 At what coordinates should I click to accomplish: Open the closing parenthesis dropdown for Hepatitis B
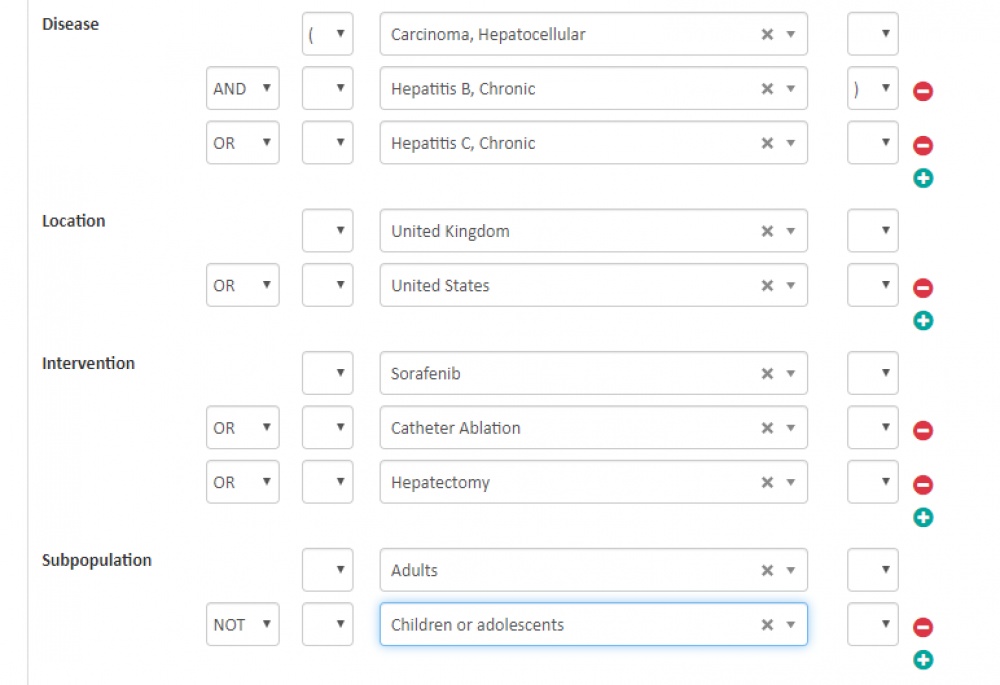coord(872,88)
